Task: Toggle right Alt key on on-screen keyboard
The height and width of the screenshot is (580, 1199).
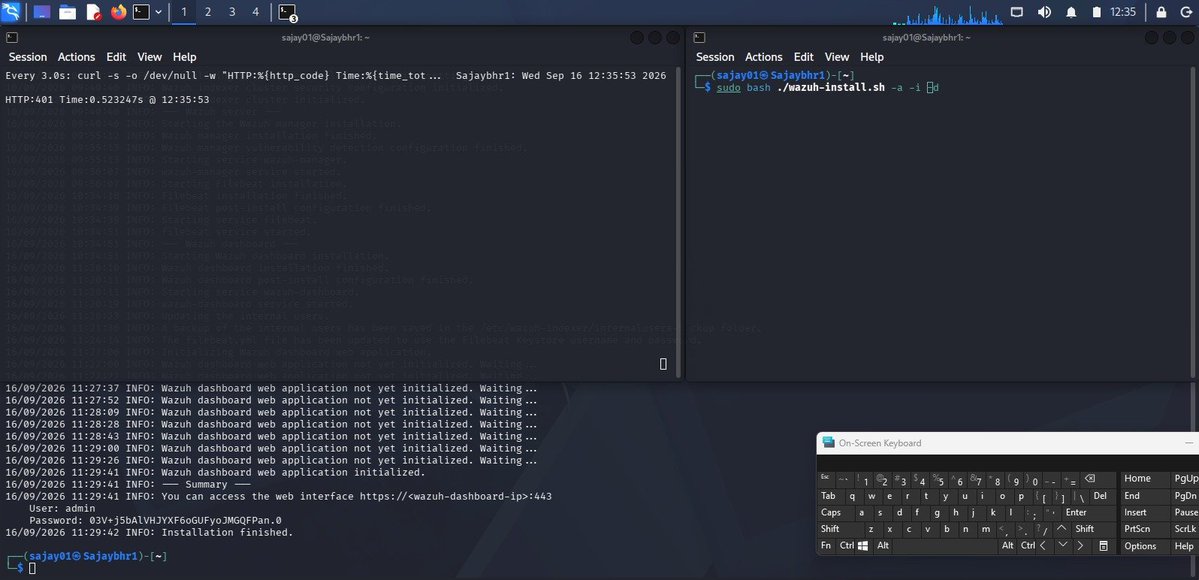Action: (1008, 546)
